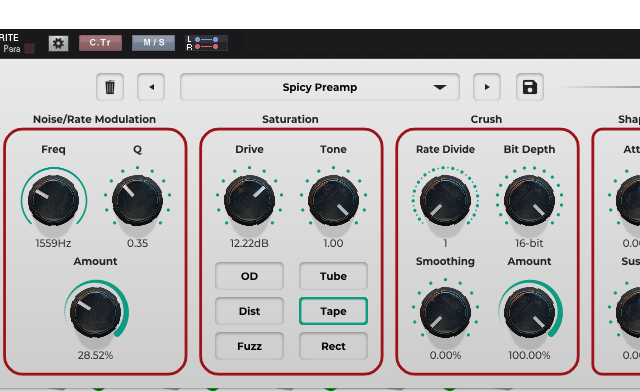Go to next preset with right arrow
This screenshot has height=392, width=640.
(487, 87)
